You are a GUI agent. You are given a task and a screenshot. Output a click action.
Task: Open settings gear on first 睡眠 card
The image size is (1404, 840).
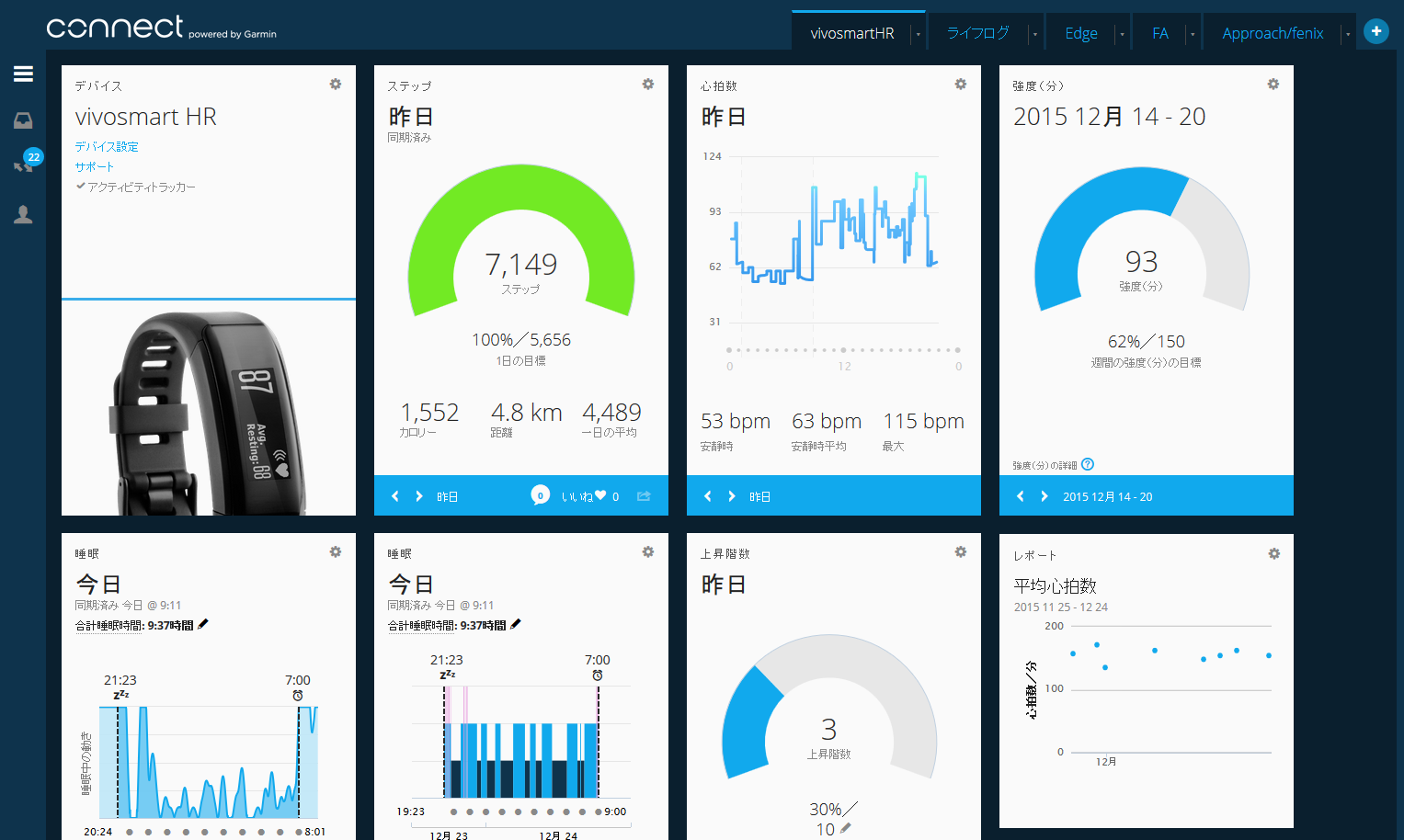[336, 551]
